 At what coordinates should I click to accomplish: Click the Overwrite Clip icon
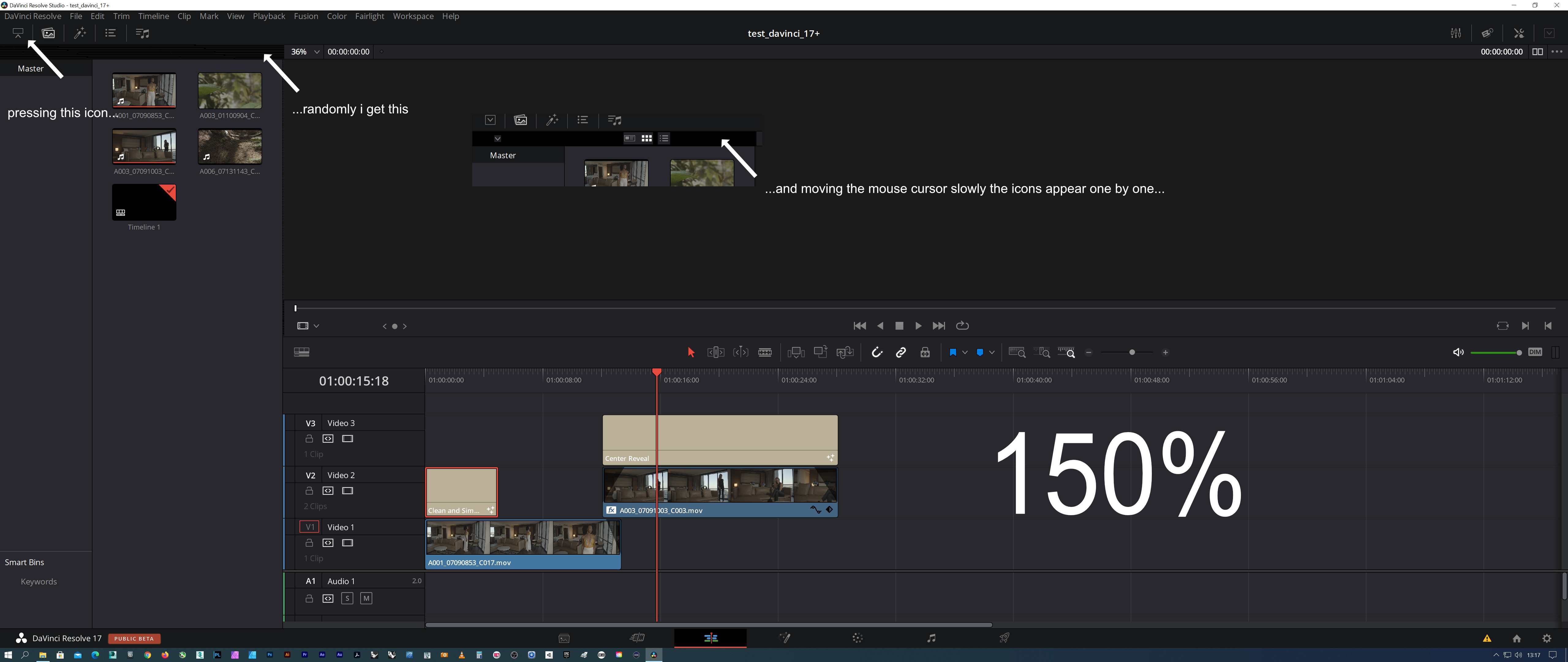[820, 352]
